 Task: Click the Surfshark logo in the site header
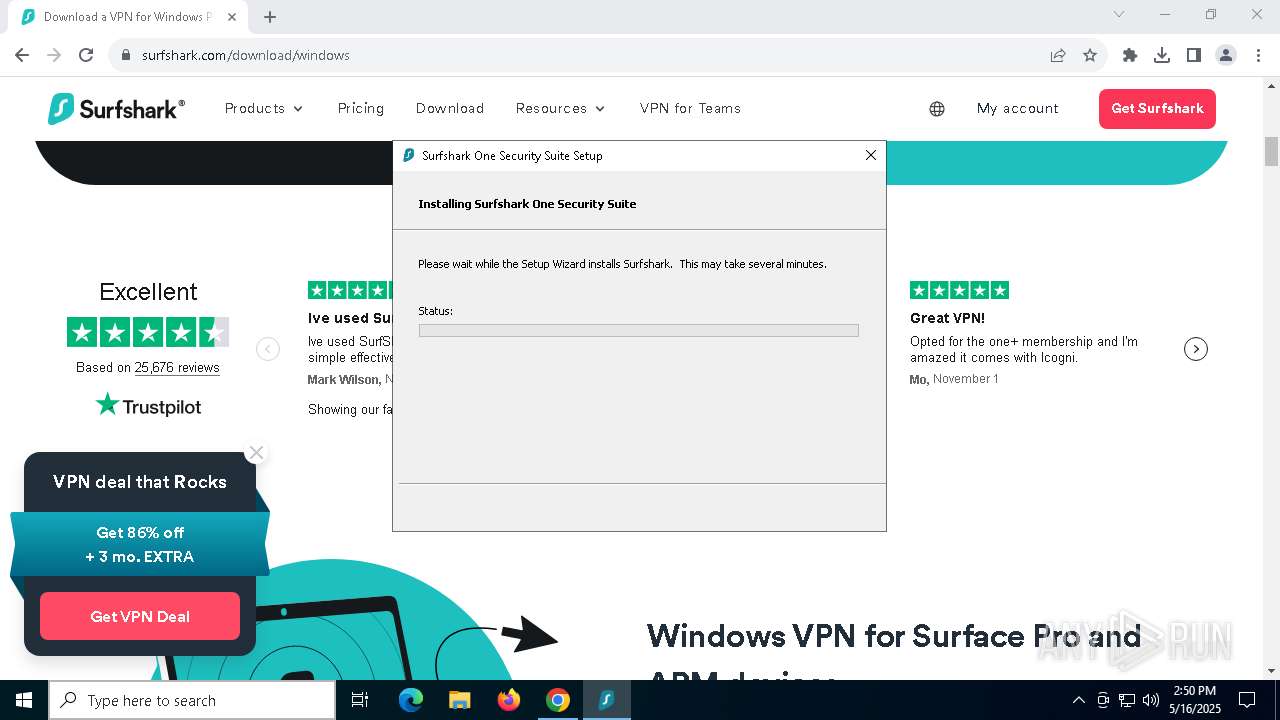(x=116, y=108)
